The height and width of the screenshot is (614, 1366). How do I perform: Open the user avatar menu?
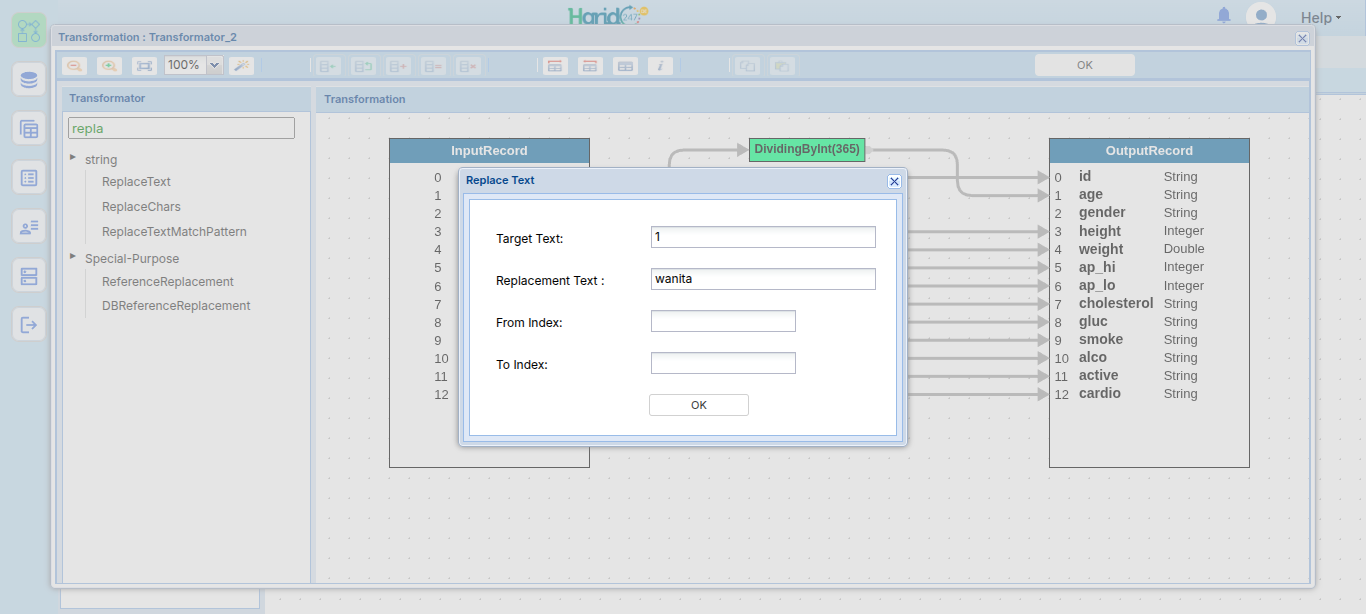click(x=1261, y=16)
